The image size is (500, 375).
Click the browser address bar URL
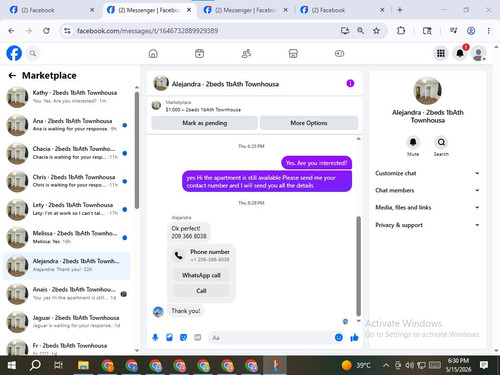147,31
